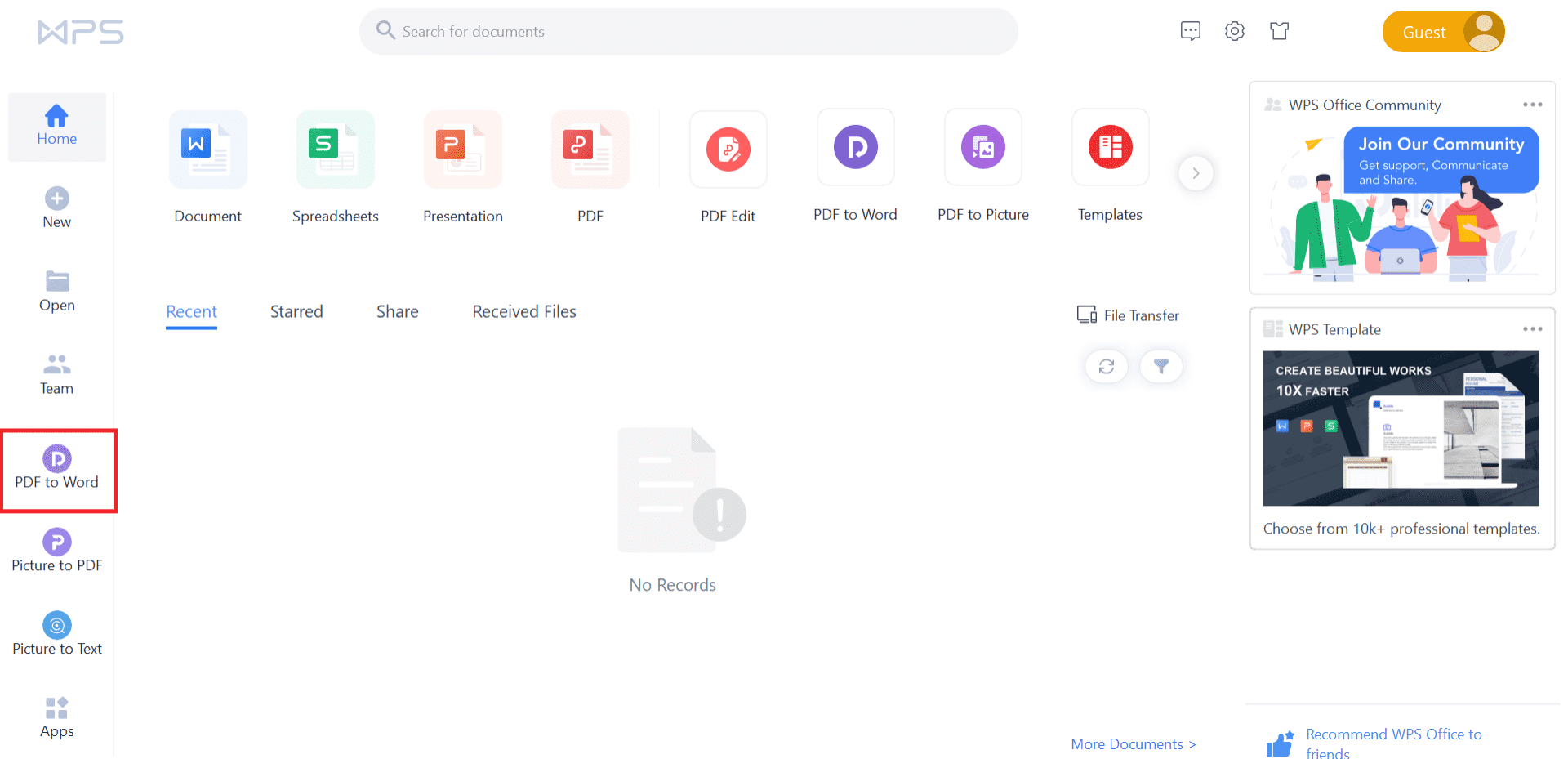Click the Guest account button
This screenshot has height=759, width=1568.
[1444, 32]
